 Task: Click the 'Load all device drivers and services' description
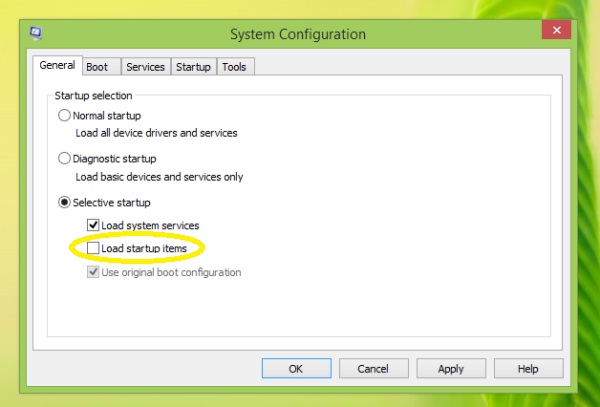pyautogui.click(x=156, y=133)
